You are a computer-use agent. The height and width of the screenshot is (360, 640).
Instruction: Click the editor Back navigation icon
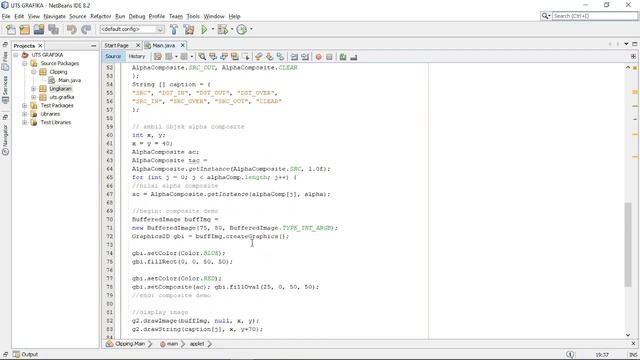pos(169,57)
